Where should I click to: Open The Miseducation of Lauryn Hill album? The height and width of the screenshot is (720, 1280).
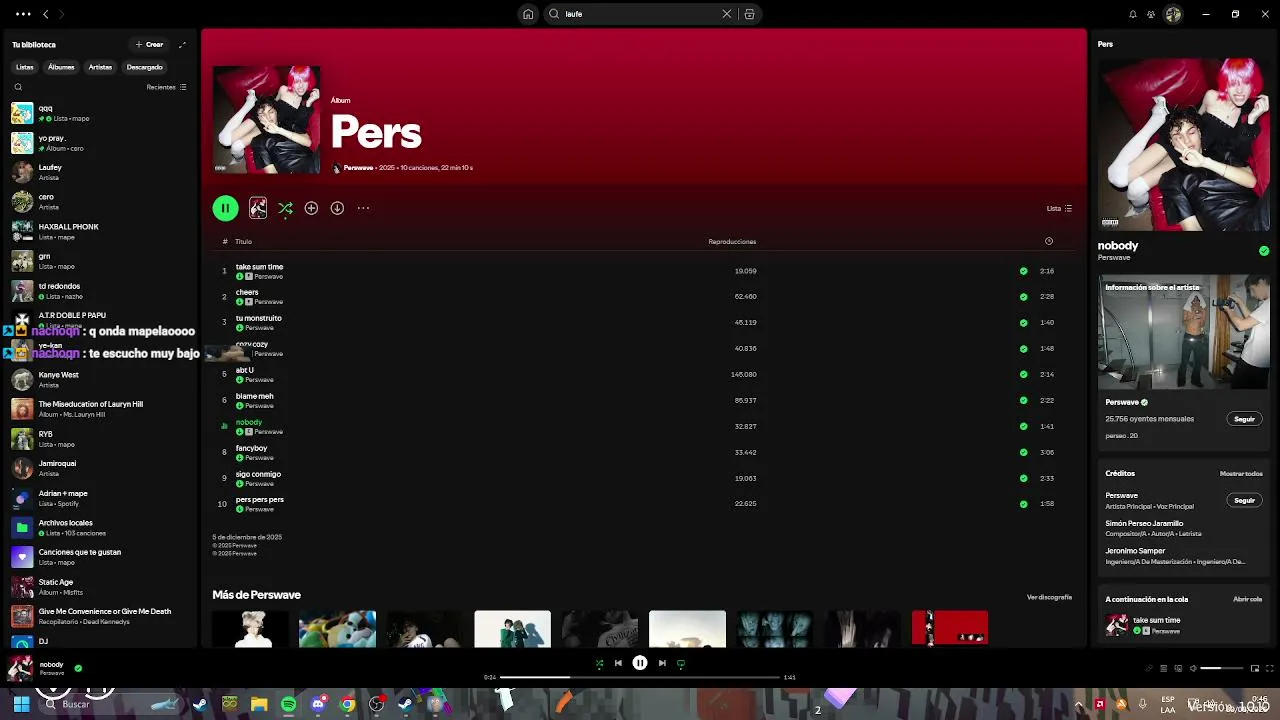(100, 409)
